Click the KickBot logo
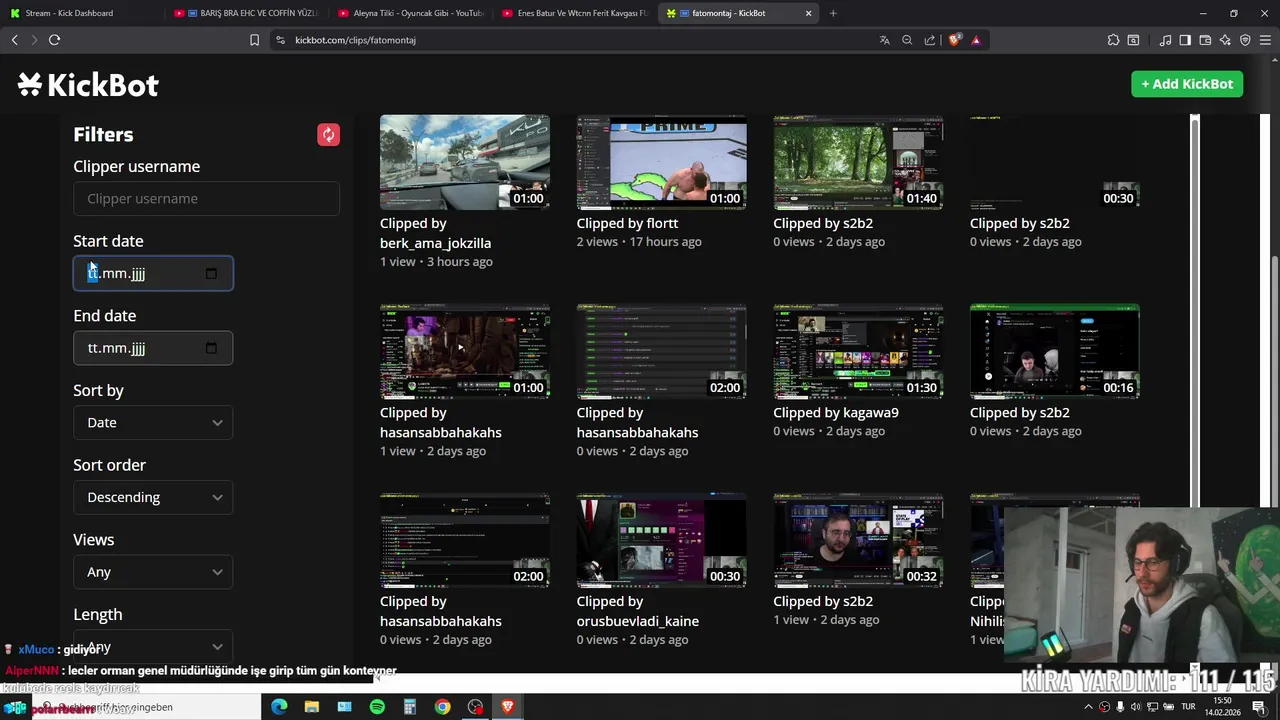Image resolution: width=1280 pixels, height=720 pixels. click(88, 85)
